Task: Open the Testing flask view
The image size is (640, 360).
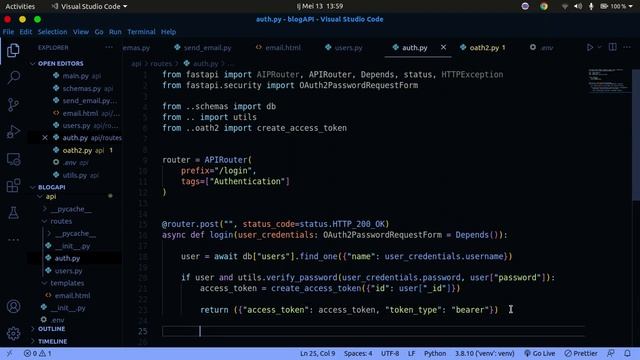Action: [13, 212]
